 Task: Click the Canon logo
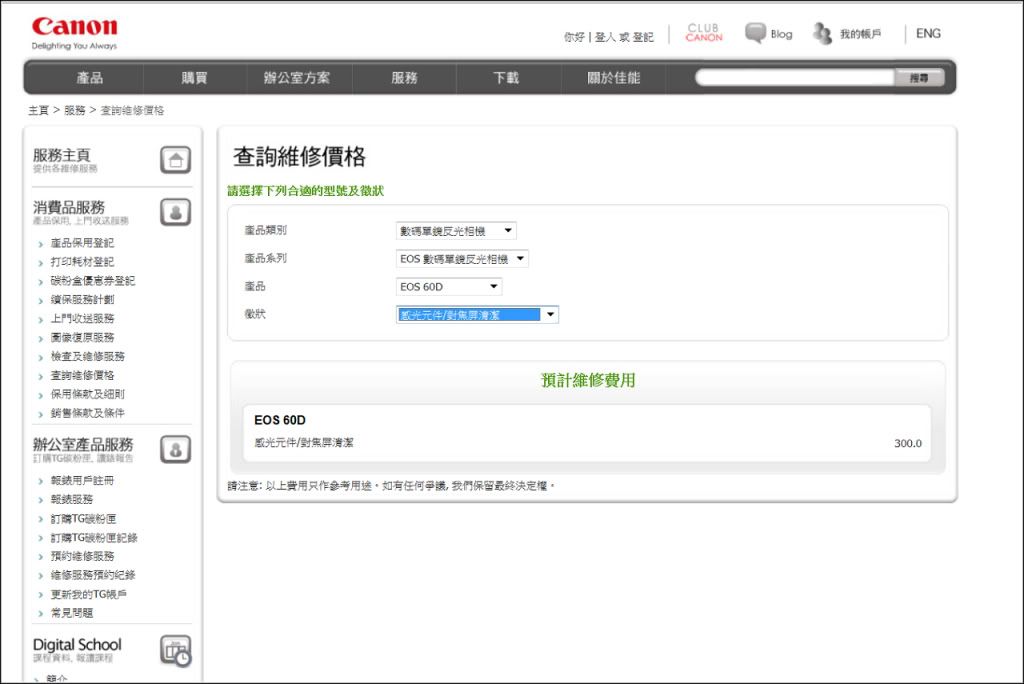(74, 27)
